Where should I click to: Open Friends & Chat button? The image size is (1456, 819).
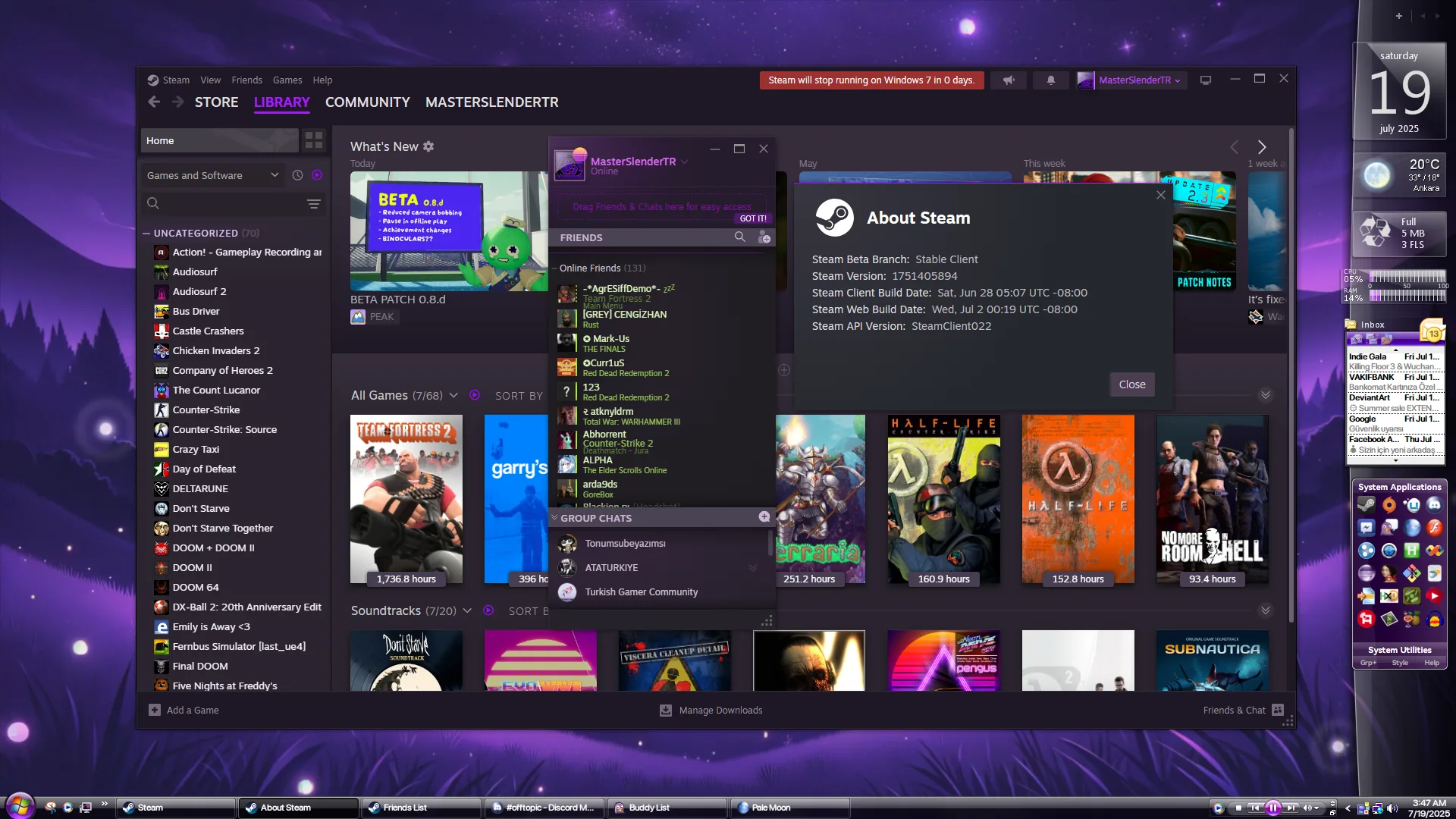point(1243,710)
